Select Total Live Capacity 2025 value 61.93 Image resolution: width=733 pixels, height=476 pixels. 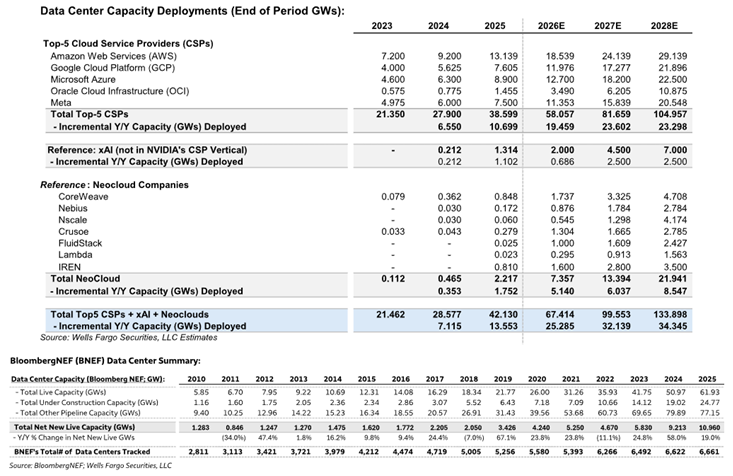(x=711, y=393)
